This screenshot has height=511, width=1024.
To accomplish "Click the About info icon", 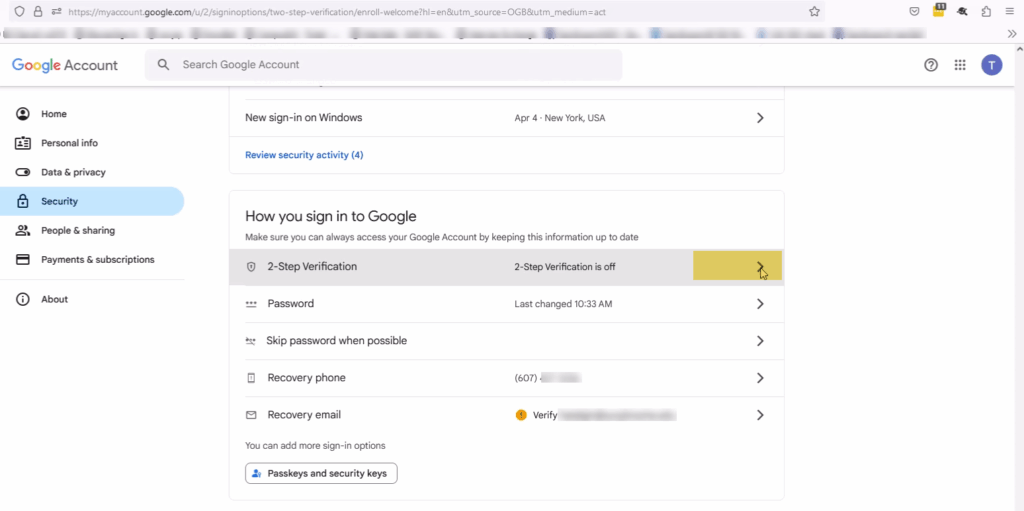I will [x=23, y=299].
